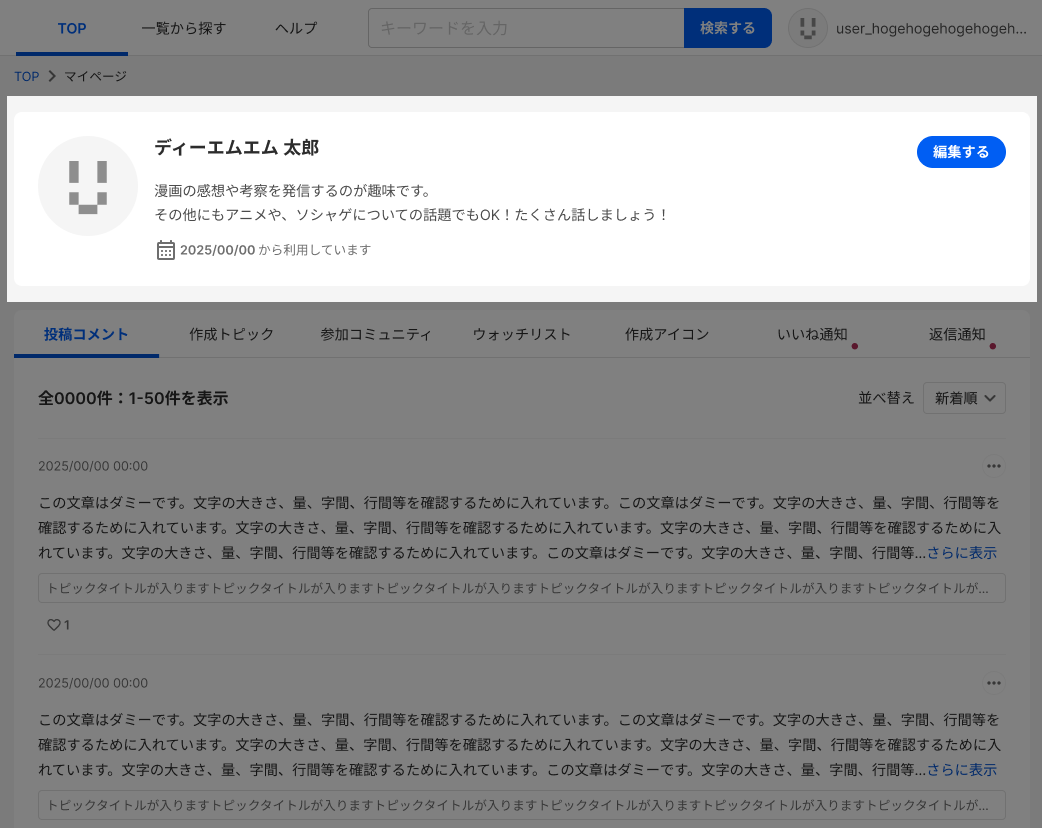Click the breadcrumb chevron separator
The image size is (1042, 828).
(52, 77)
